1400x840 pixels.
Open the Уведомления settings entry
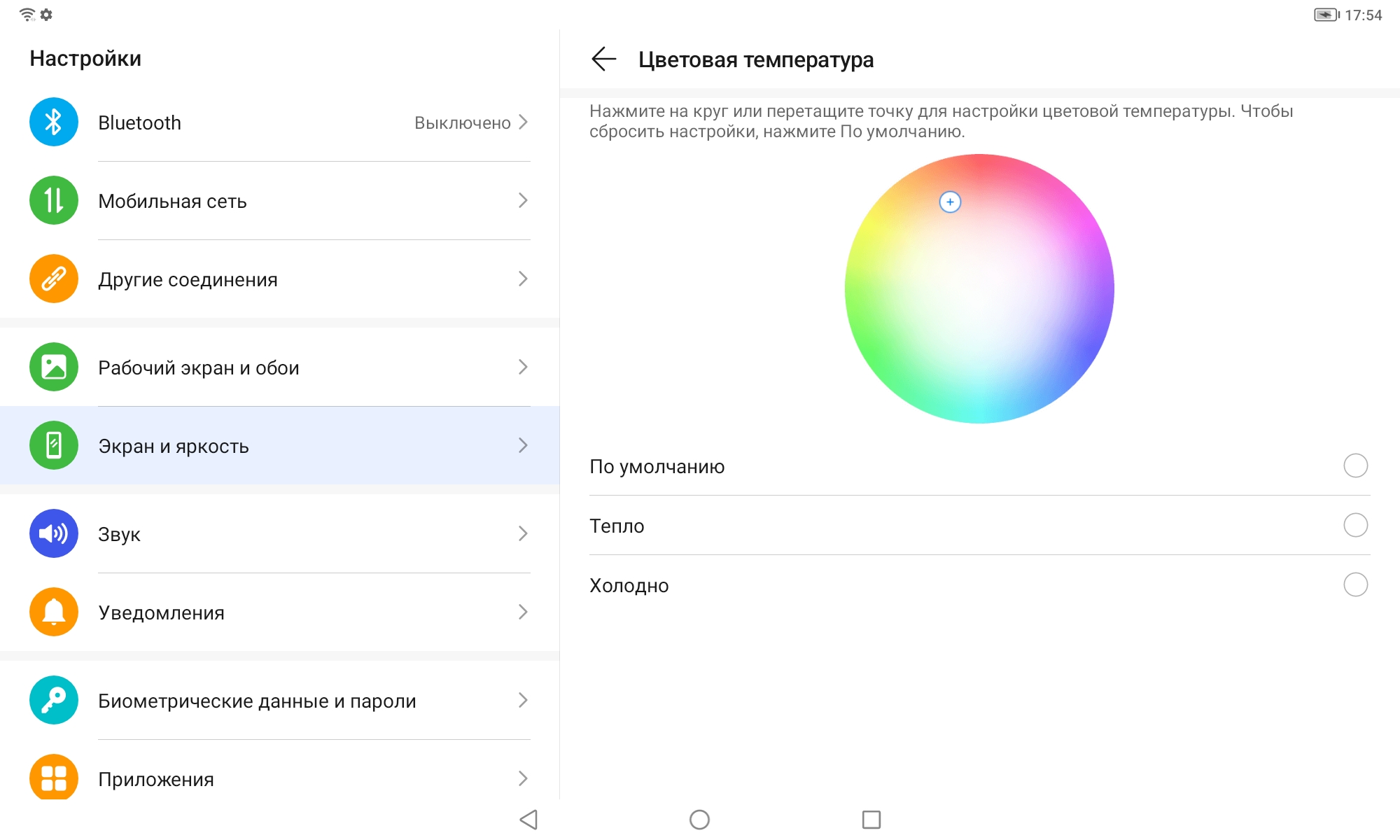(280, 612)
